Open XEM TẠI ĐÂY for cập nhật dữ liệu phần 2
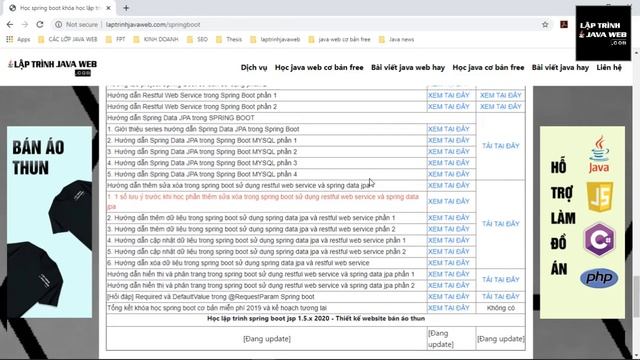 449,251
